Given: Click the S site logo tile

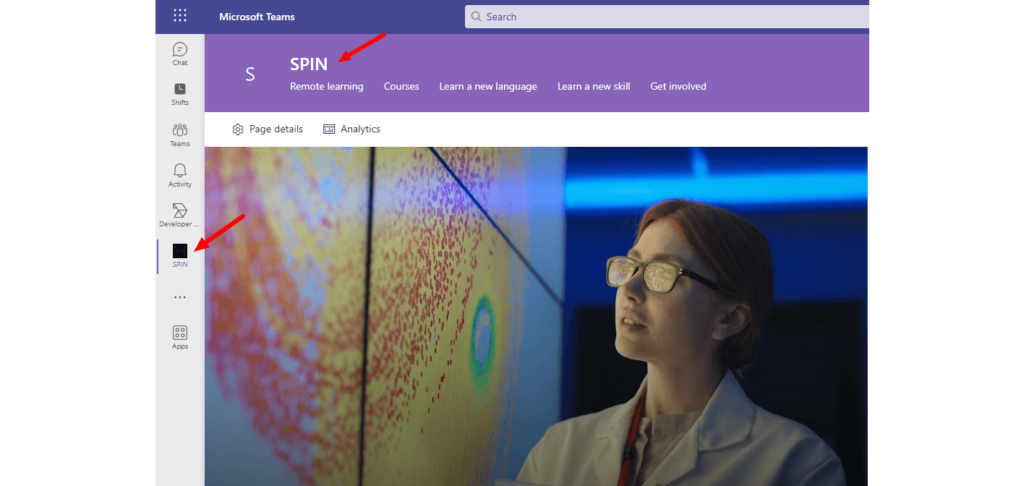Looking at the screenshot, I should (250, 74).
